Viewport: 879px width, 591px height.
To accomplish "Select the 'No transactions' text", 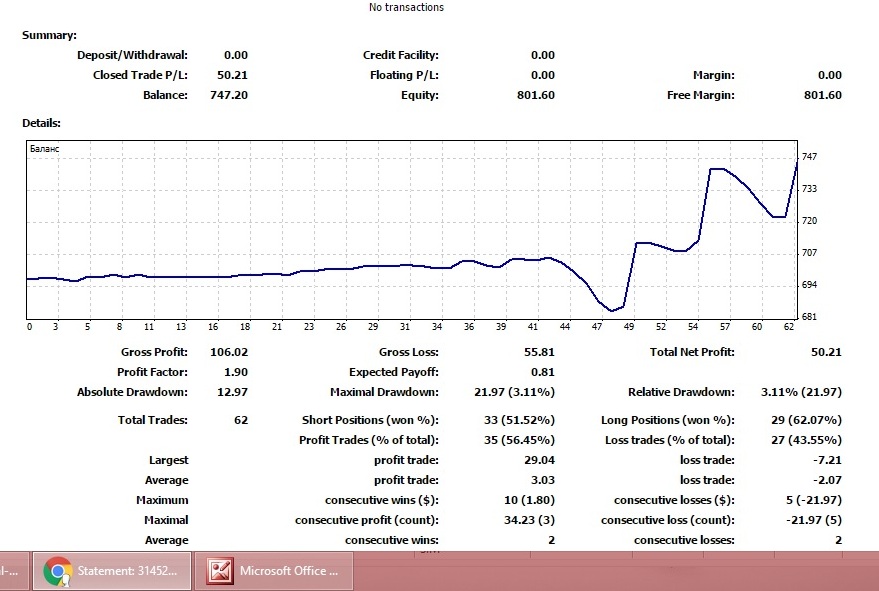I will [x=406, y=7].
